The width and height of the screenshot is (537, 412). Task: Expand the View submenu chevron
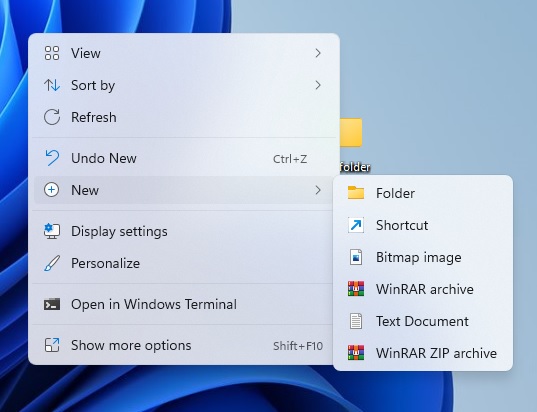click(x=318, y=53)
